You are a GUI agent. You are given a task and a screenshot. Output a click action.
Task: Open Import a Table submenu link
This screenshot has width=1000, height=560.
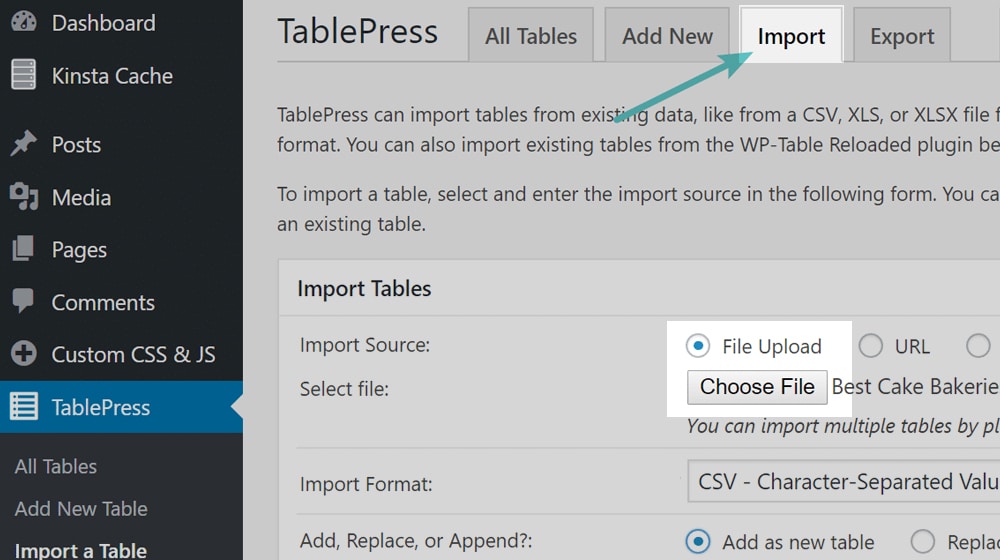click(80, 550)
